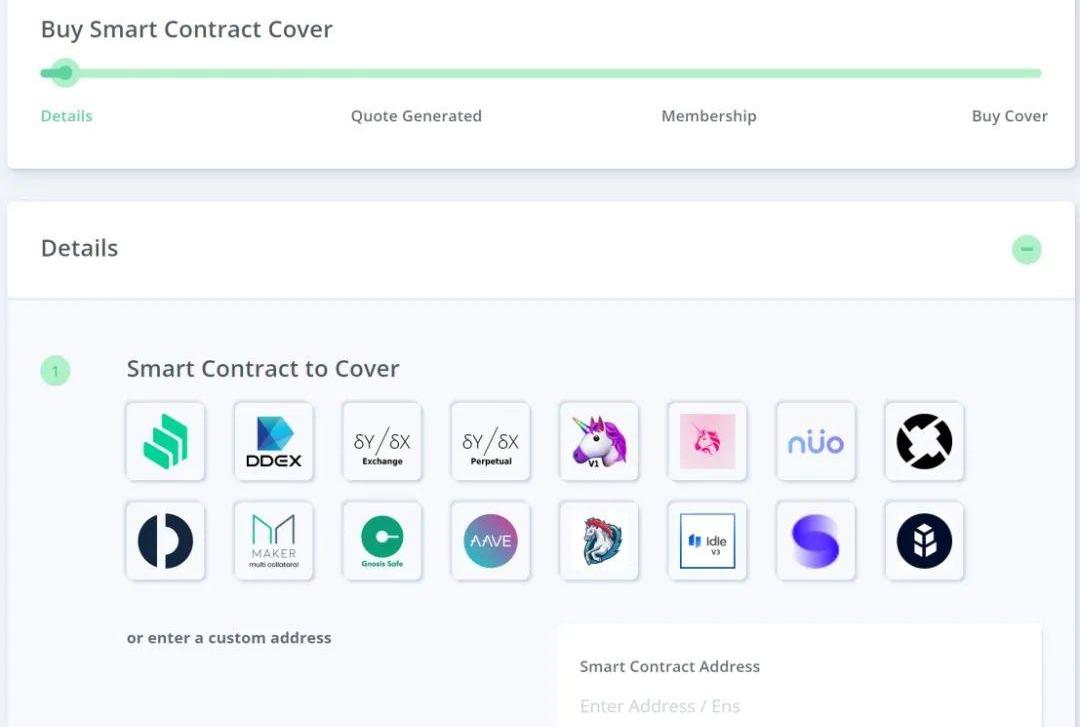Pick the Idle V3 tile
This screenshot has width=1080, height=727.
(x=707, y=541)
